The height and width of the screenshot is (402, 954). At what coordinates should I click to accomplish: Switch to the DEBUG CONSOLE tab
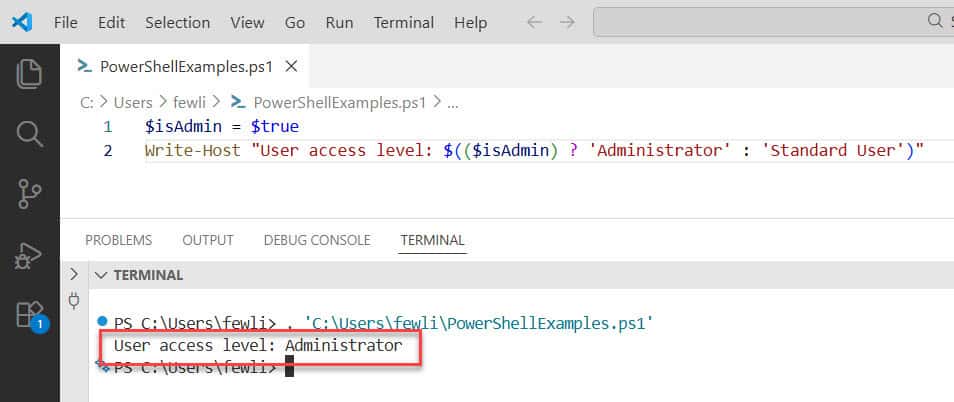pyautogui.click(x=317, y=240)
